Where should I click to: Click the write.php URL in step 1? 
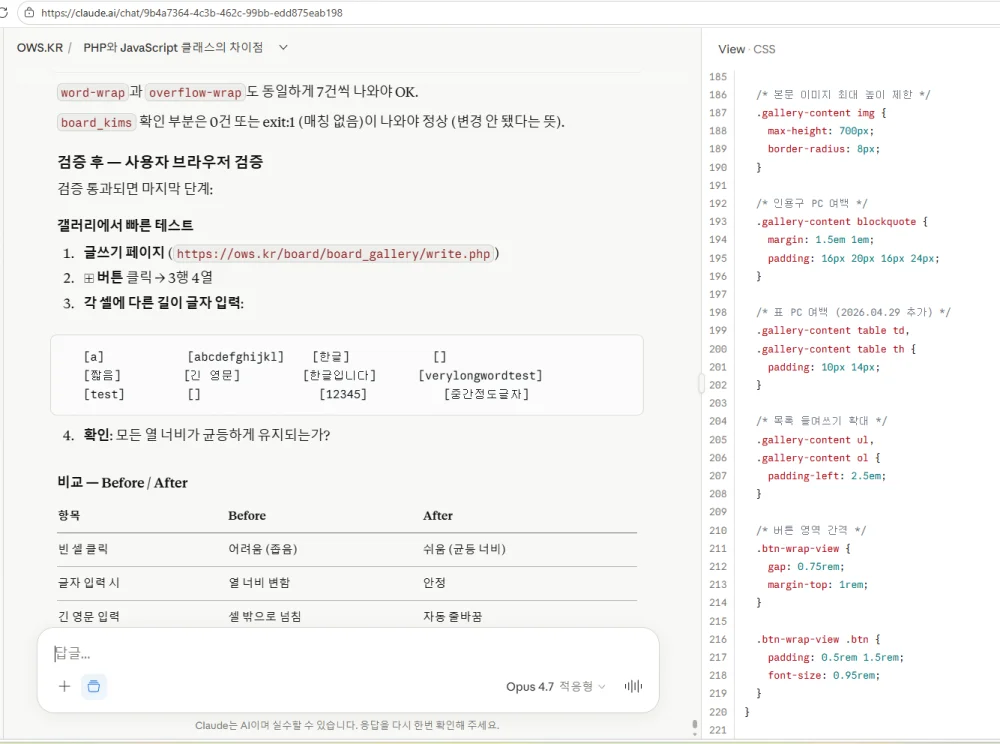pyautogui.click(x=334, y=254)
